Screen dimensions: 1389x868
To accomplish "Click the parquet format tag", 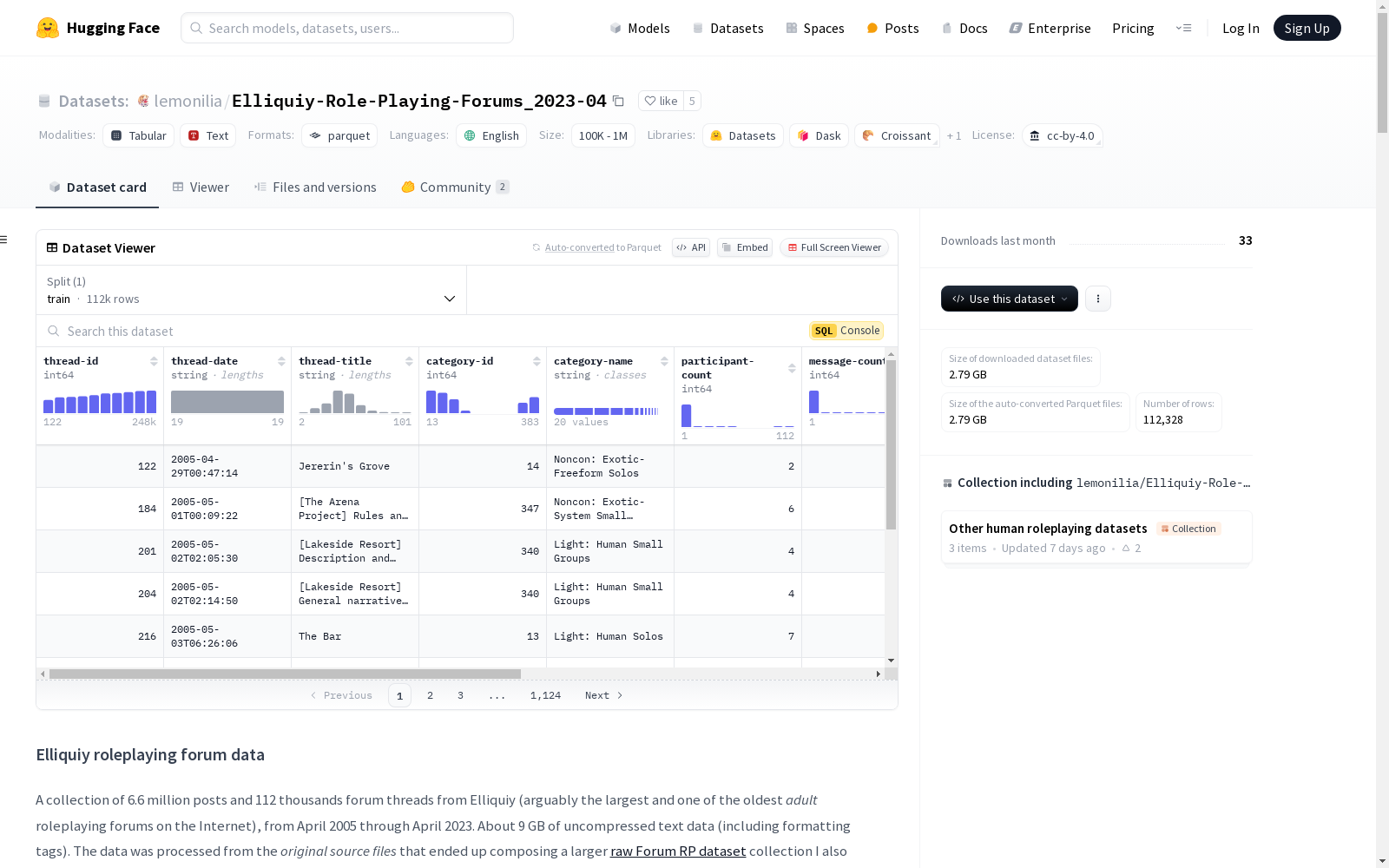I will click(x=339, y=135).
